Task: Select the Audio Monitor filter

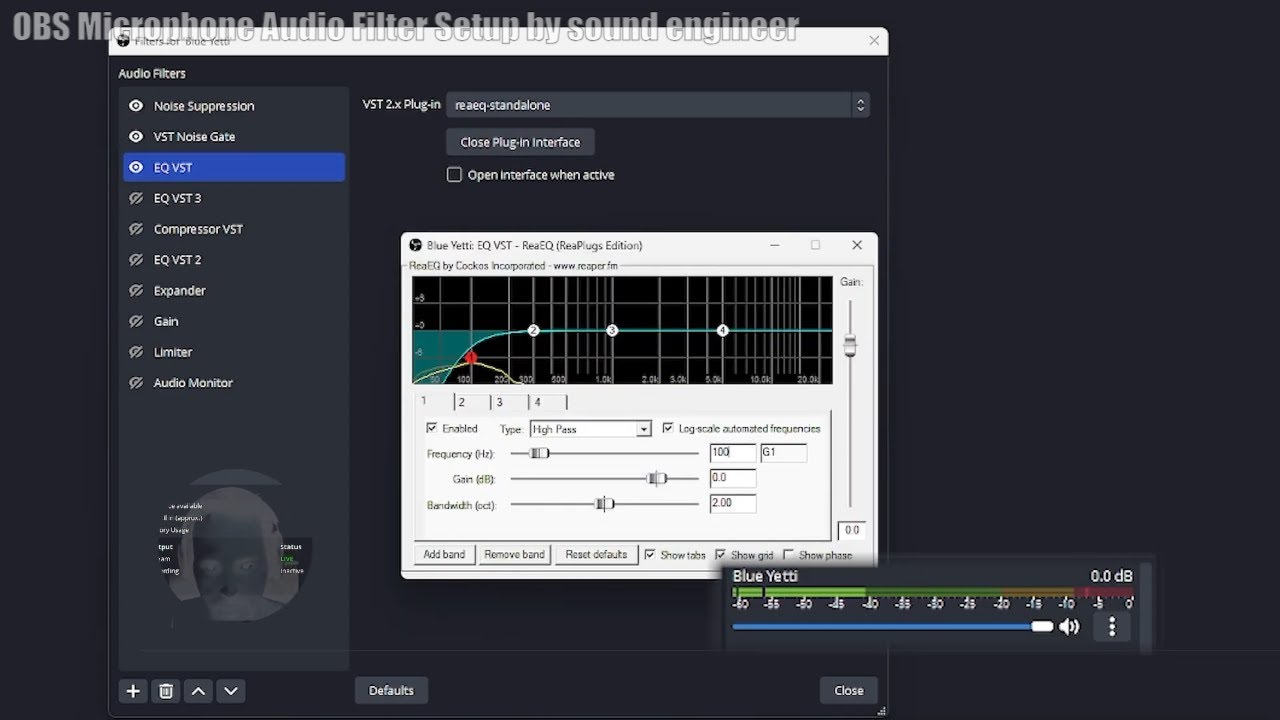Action: (234, 383)
